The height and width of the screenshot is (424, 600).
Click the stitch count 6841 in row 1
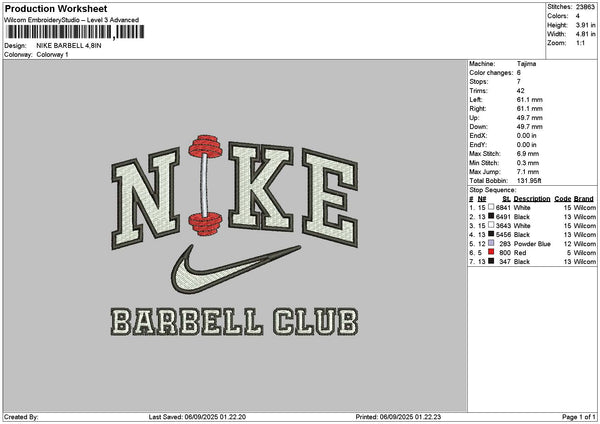503,208
